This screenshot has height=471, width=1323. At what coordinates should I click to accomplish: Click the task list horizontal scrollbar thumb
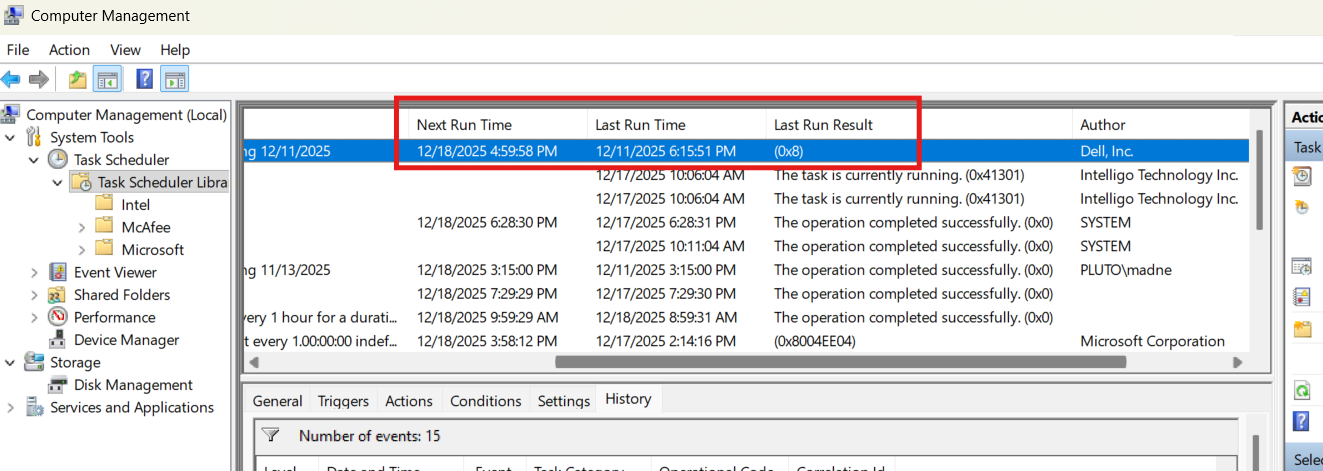pyautogui.click(x=840, y=362)
